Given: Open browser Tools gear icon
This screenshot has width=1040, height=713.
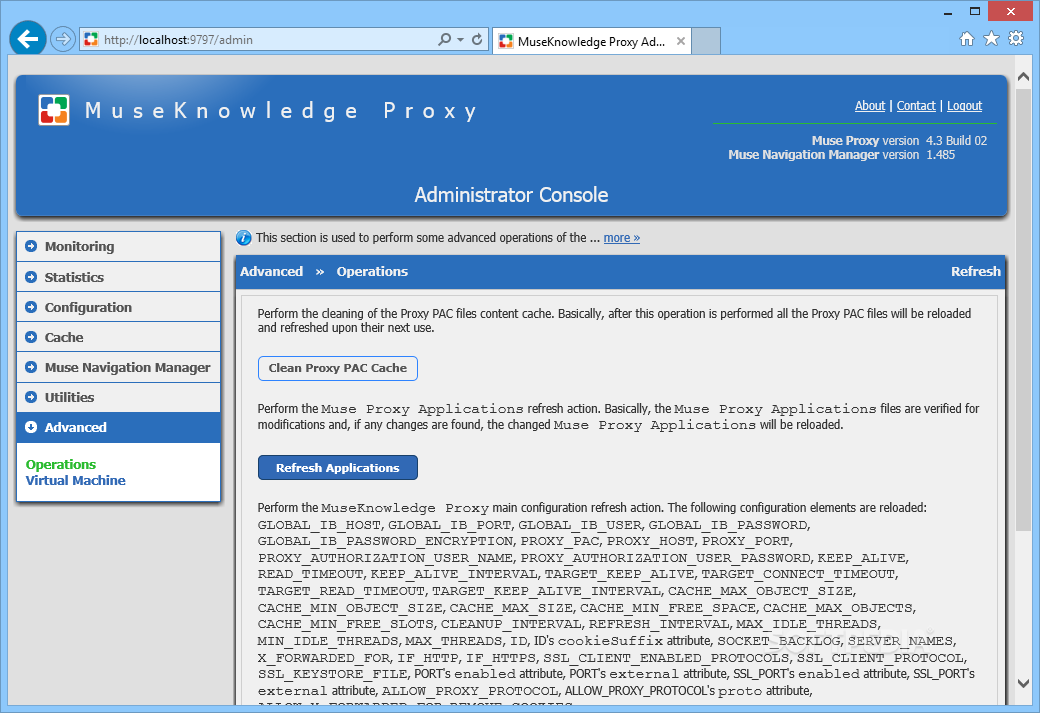Looking at the screenshot, I should (x=1015, y=38).
